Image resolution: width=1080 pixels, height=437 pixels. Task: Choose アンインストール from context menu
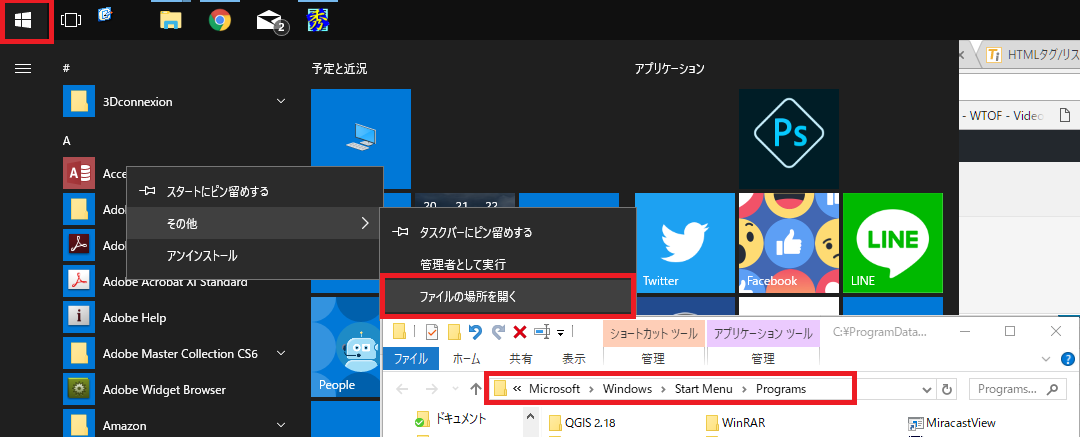[254, 256]
